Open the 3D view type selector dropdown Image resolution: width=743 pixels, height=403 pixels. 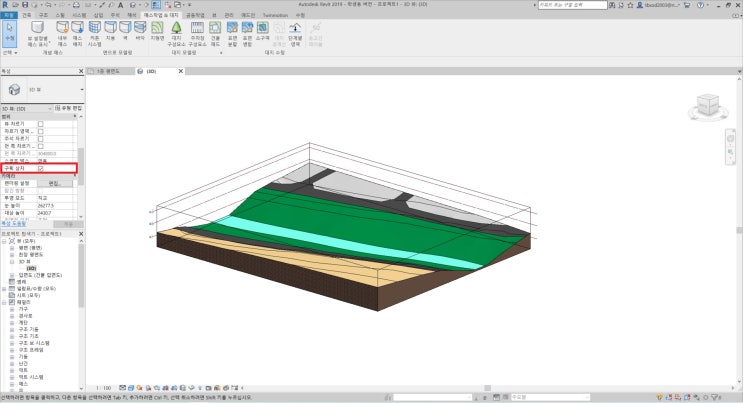pyautogui.click(x=82, y=90)
